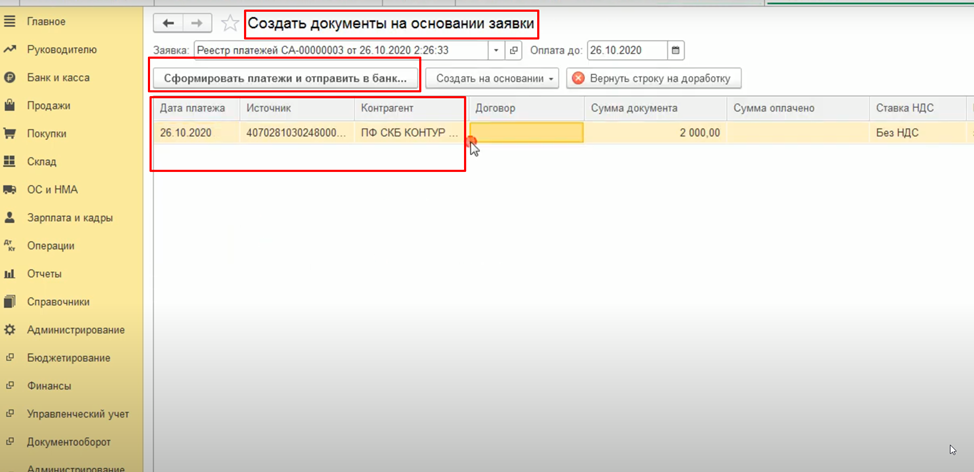974x472 pixels.
Task: Click the Операции Дт/Кт icon
Action: pos(9,246)
